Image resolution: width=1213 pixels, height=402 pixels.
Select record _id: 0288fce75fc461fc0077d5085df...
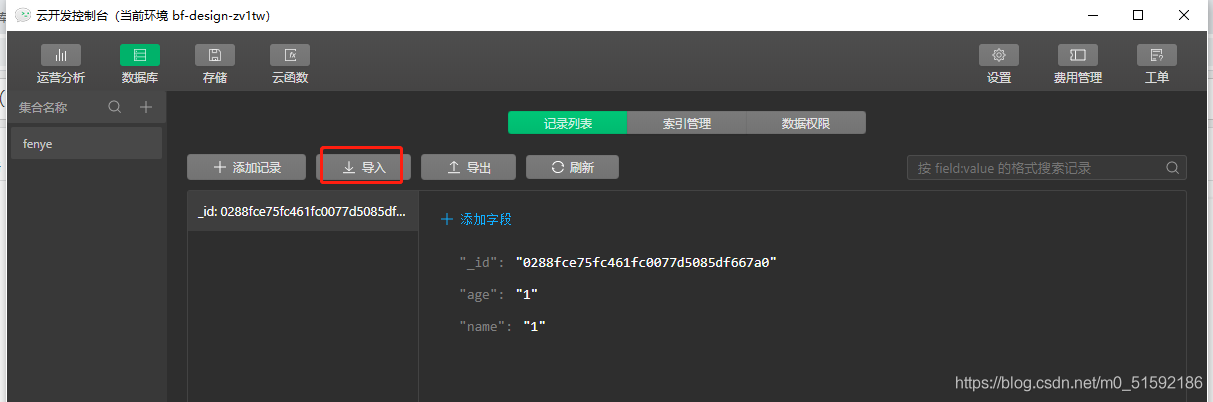[x=303, y=212]
